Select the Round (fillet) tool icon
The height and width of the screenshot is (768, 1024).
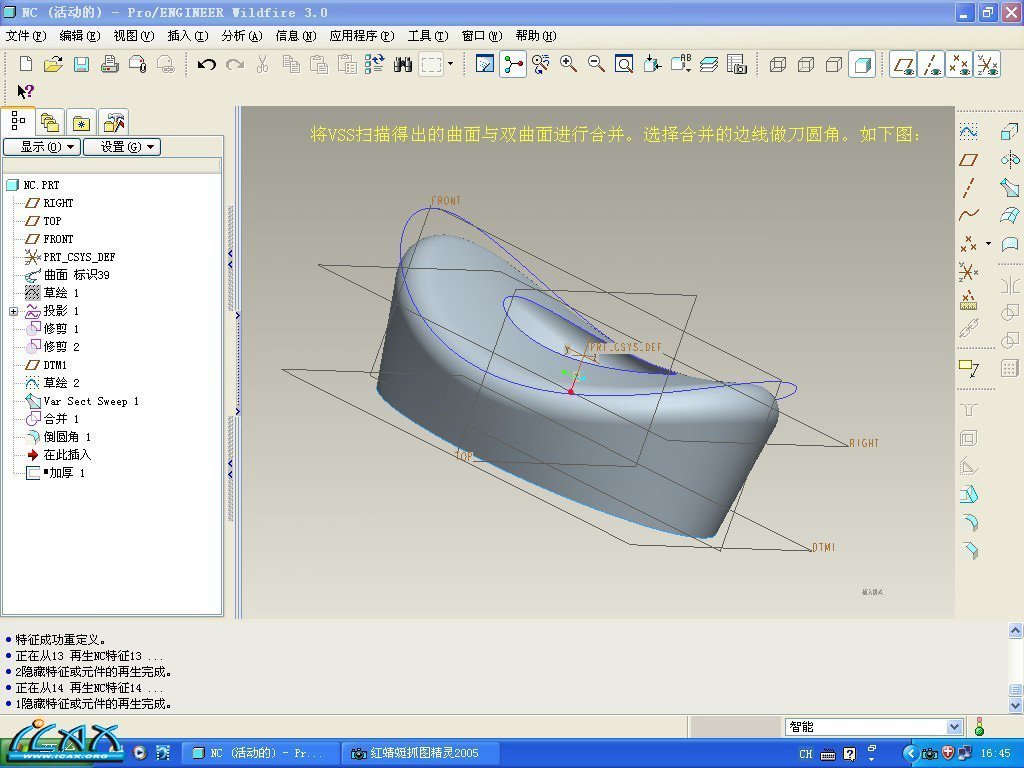click(968, 522)
